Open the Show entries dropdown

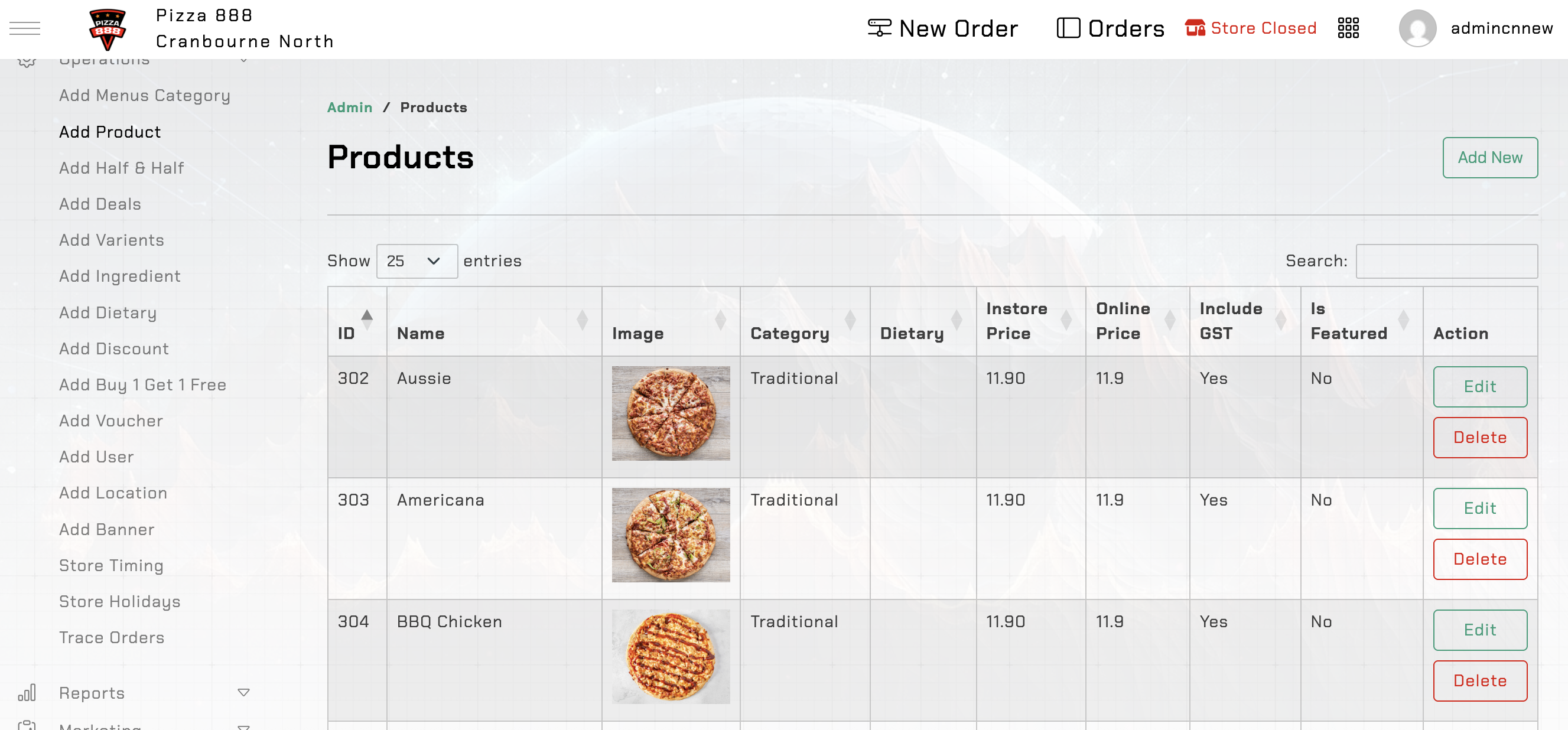click(x=417, y=261)
